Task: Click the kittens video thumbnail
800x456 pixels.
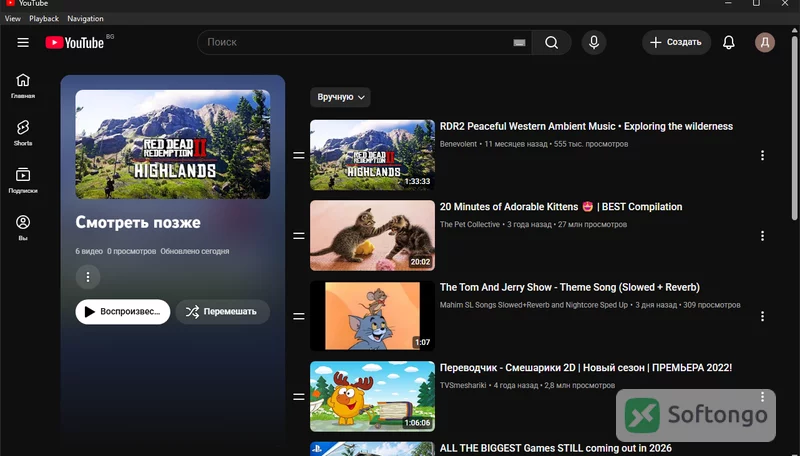Action: point(372,236)
